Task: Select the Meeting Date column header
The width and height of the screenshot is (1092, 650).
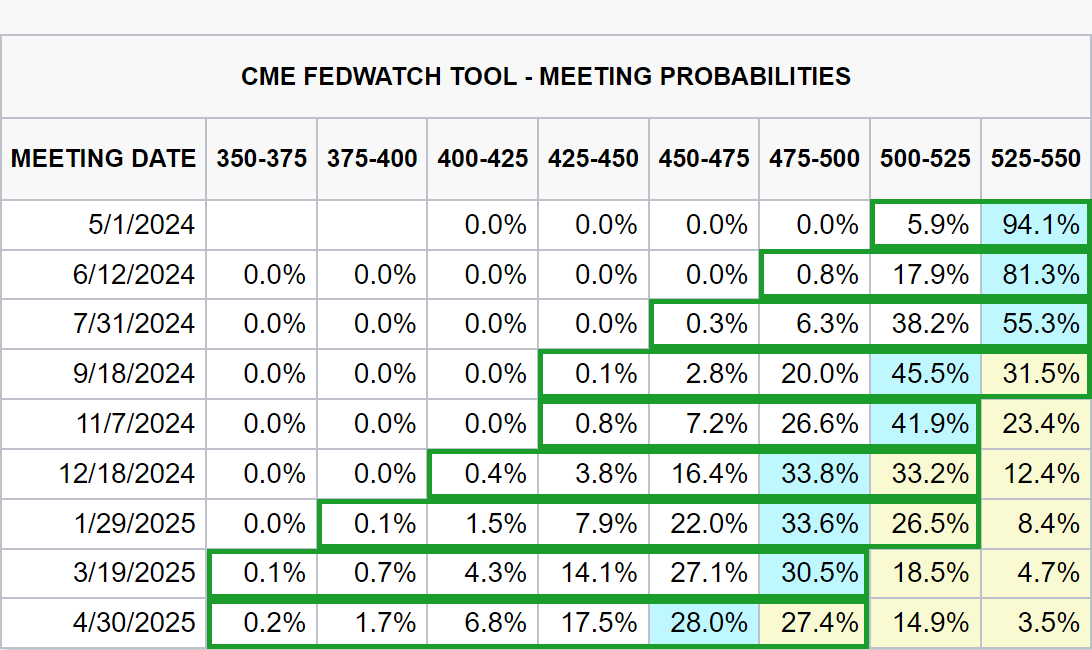Action: tap(104, 159)
